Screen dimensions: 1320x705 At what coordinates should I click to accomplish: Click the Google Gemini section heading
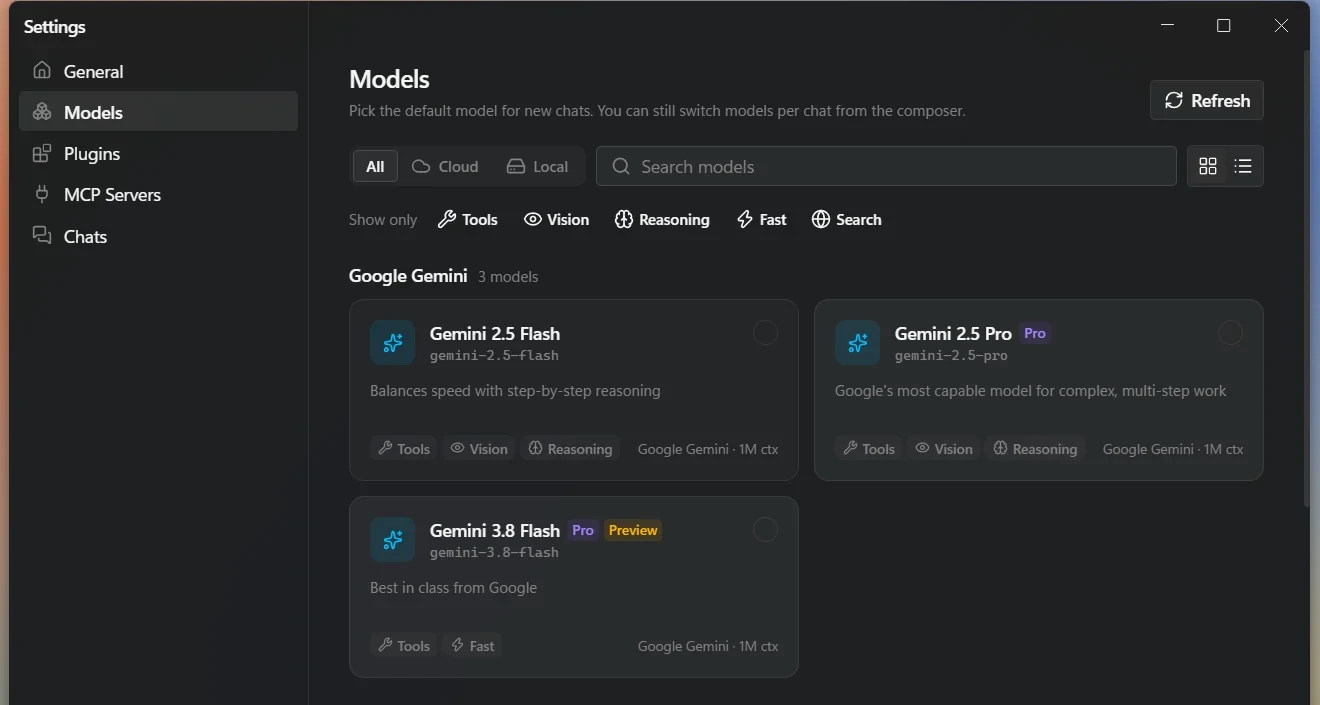pos(408,275)
